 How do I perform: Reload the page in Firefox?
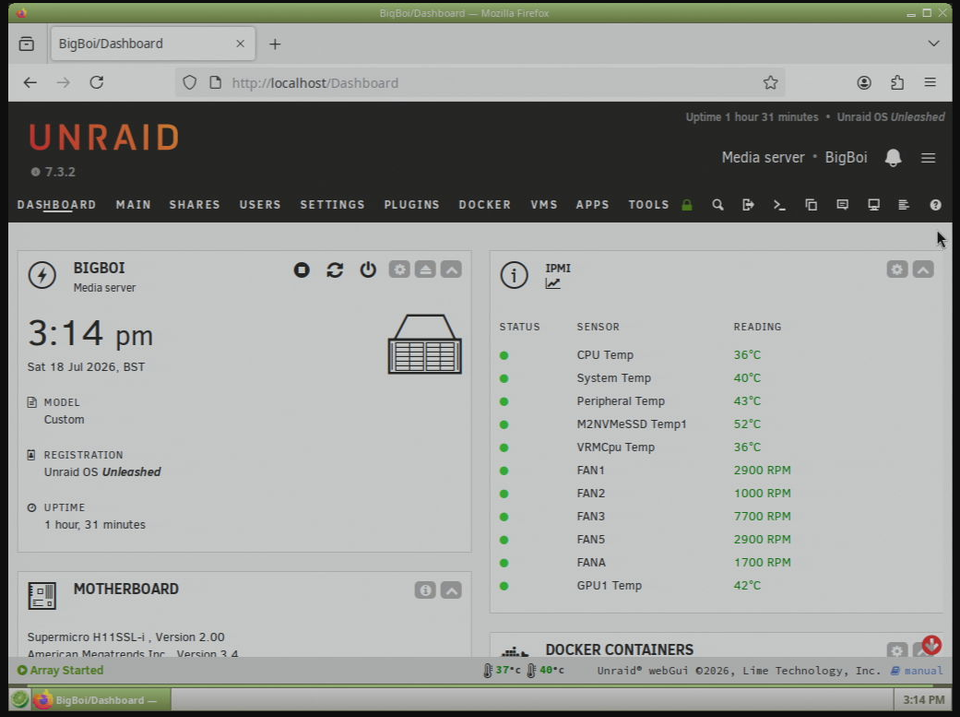click(x=97, y=83)
